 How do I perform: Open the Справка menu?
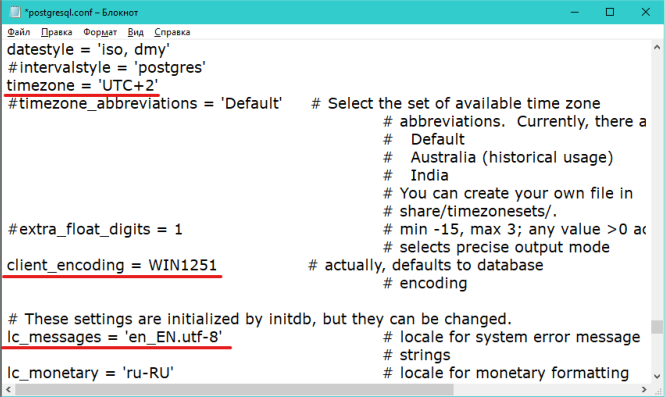tap(172, 32)
